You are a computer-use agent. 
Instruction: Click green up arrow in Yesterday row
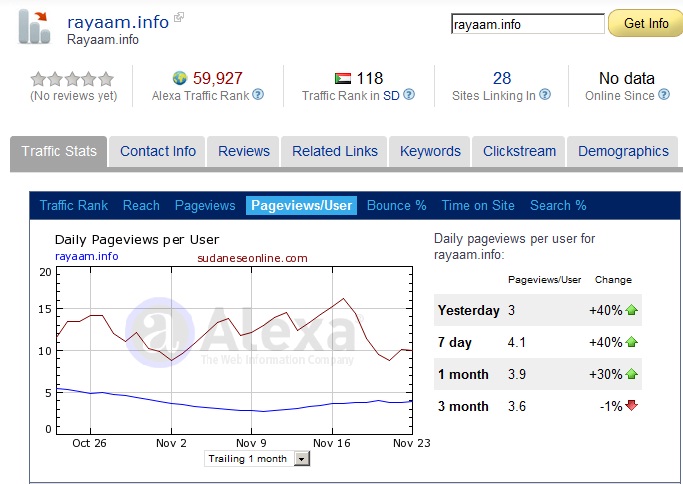[x=631, y=310]
